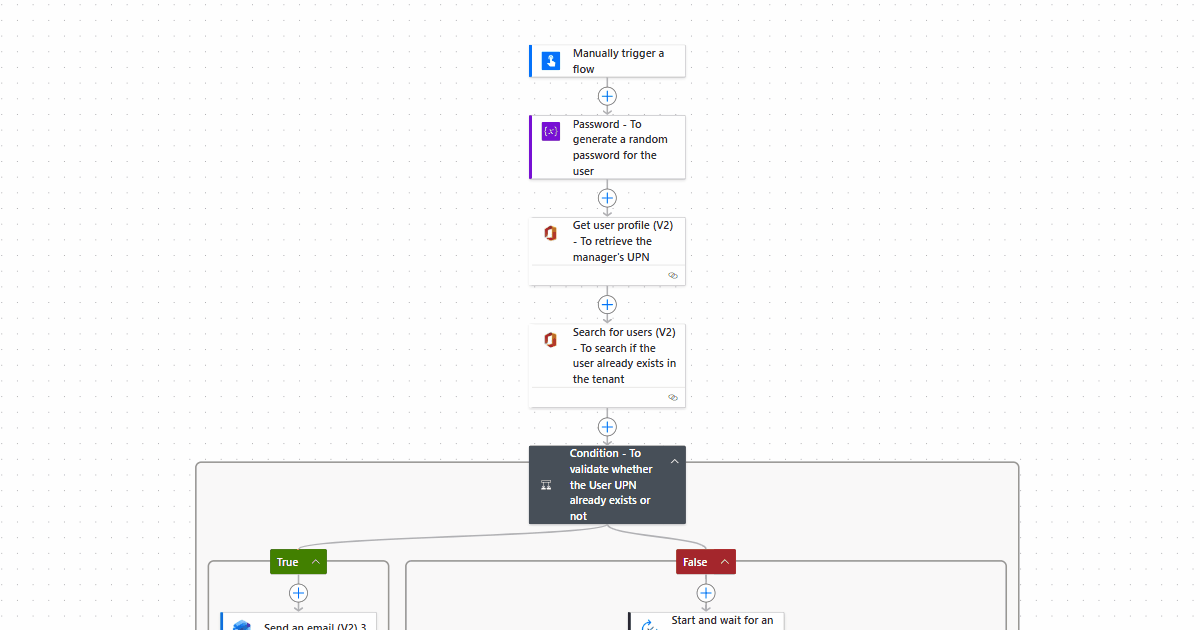Image resolution: width=1200 pixels, height=630 pixels.
Task: Click the email icon on Send an email card
Action: 241,624
